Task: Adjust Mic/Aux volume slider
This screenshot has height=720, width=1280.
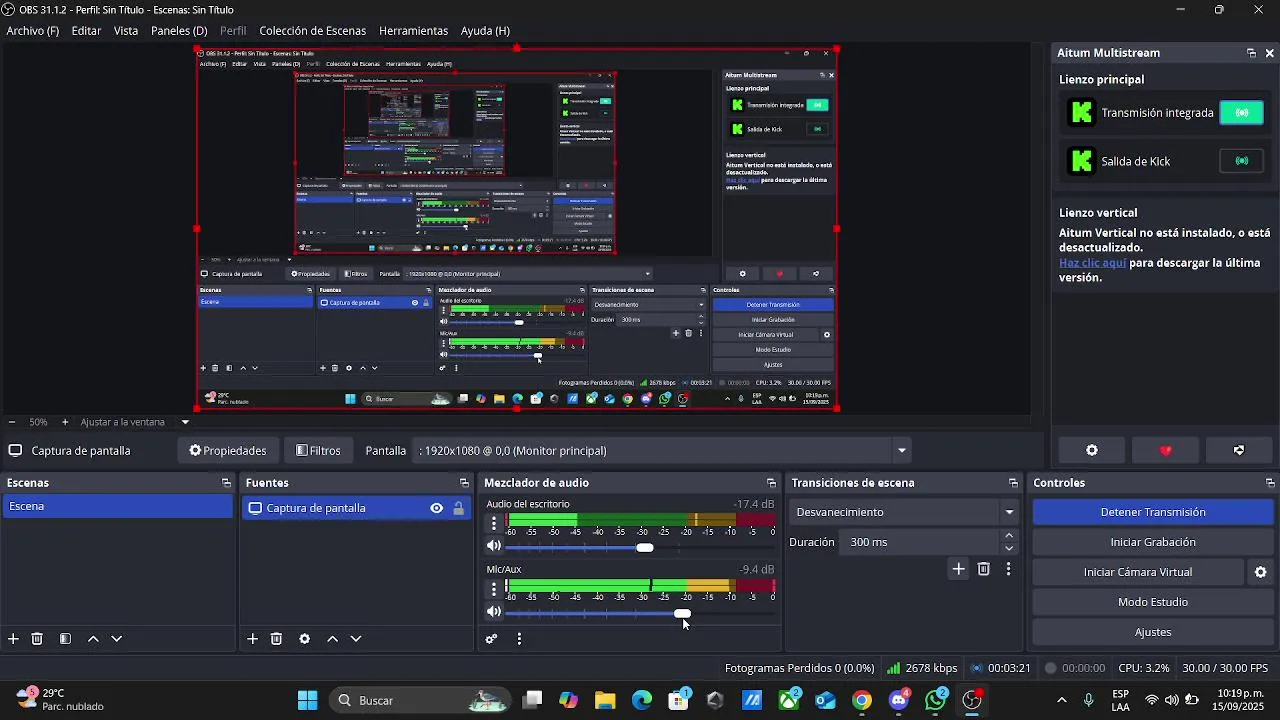Action: coord(682,613)
